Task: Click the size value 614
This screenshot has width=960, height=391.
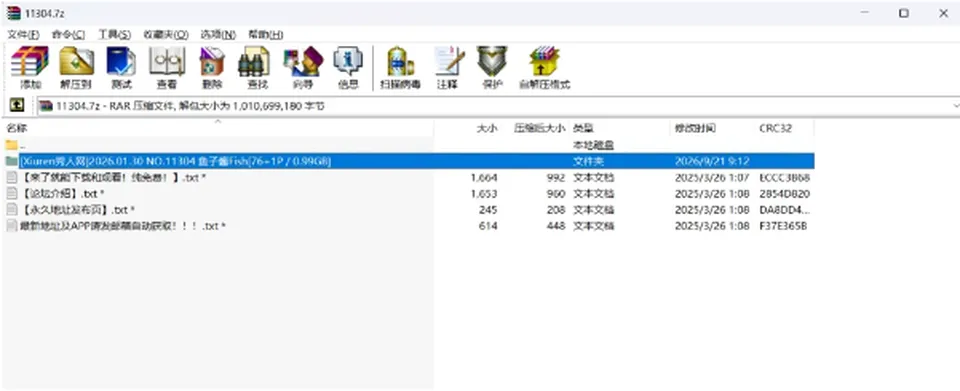Action: pos(487,226)
